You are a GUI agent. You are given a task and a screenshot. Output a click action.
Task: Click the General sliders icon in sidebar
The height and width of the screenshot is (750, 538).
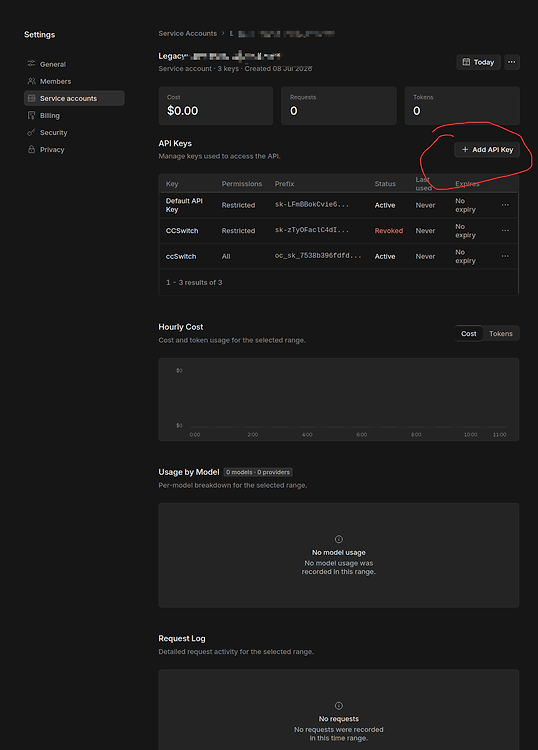pyautogui.click(x=32, y=64)
